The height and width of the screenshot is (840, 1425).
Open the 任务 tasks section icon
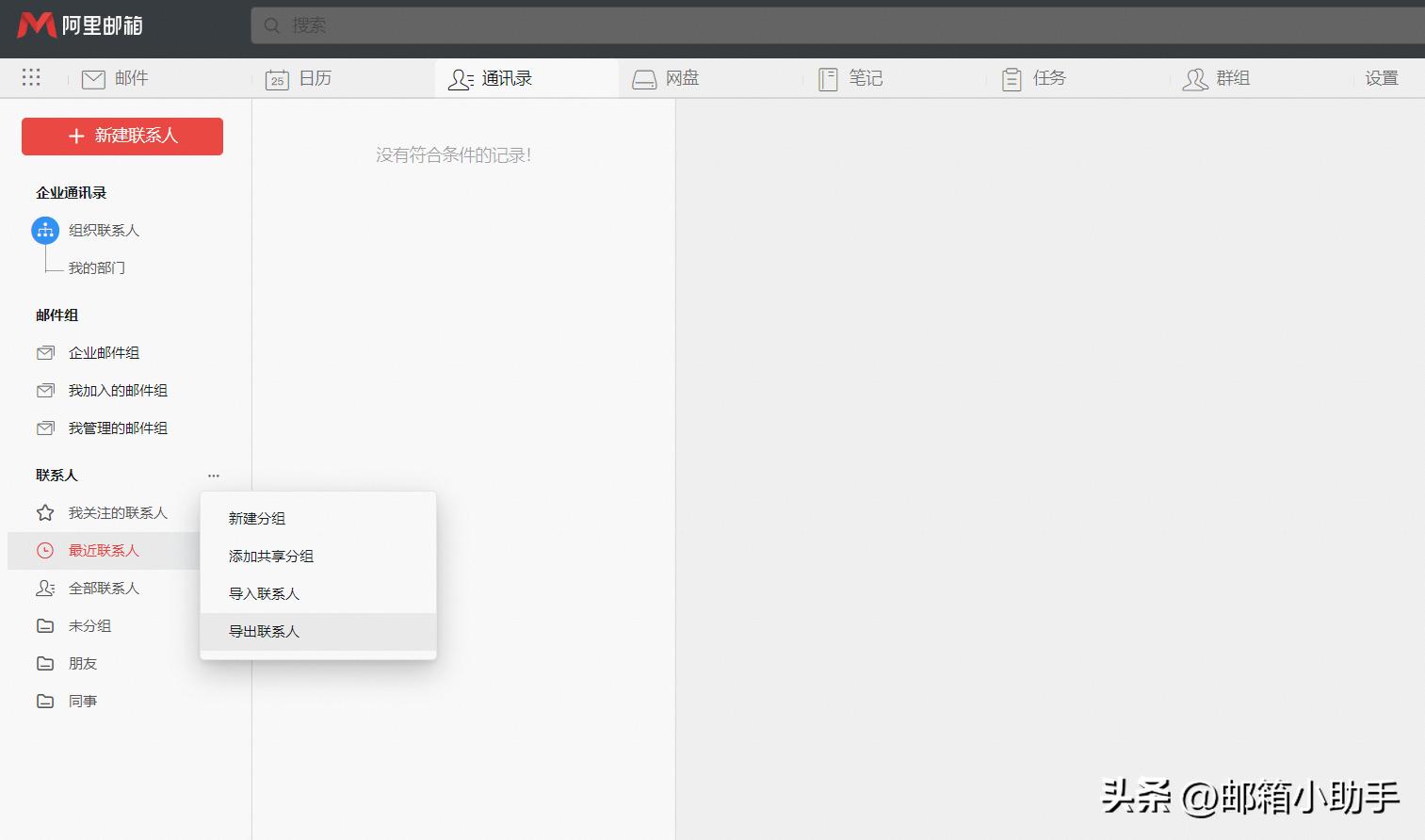1012,78
